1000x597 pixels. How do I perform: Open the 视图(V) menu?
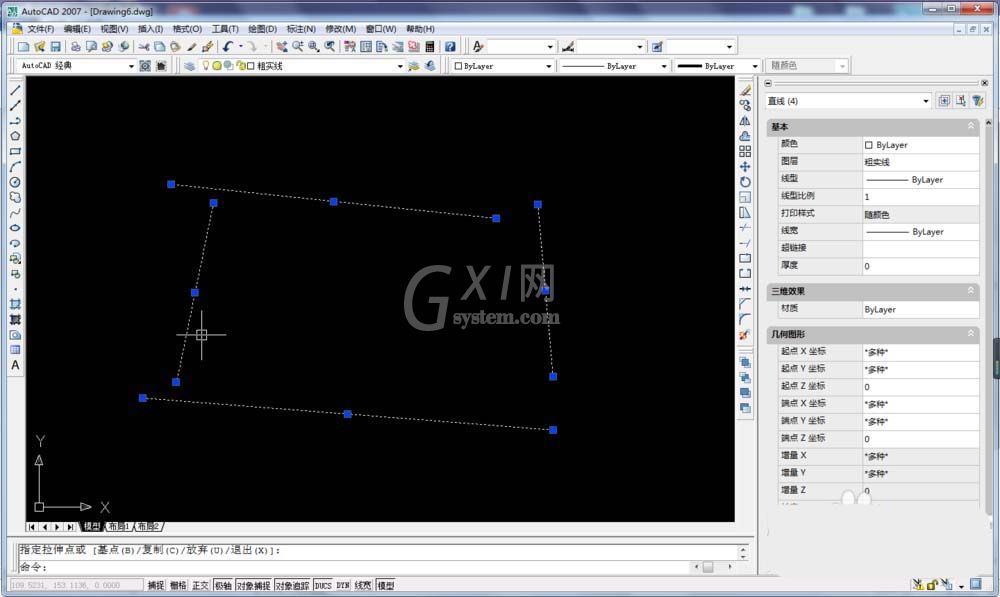pyautogui.click(x=114, y=29)
